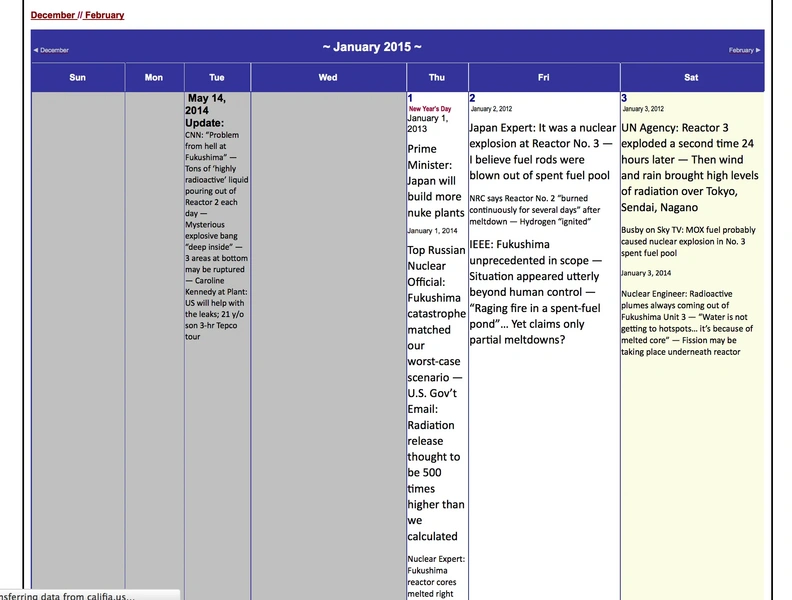Click the January 1, 2013 date text
This screenshot has width=792, height=600.
[x=427, y=123]
